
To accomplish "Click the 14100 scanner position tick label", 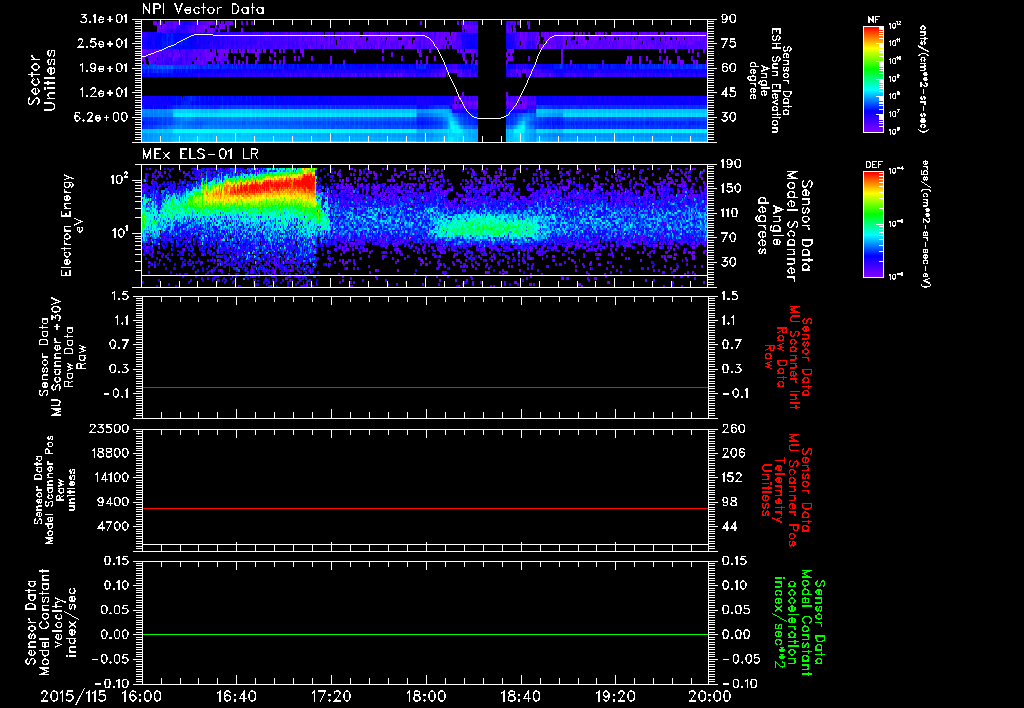I will [x=113, y=477].
